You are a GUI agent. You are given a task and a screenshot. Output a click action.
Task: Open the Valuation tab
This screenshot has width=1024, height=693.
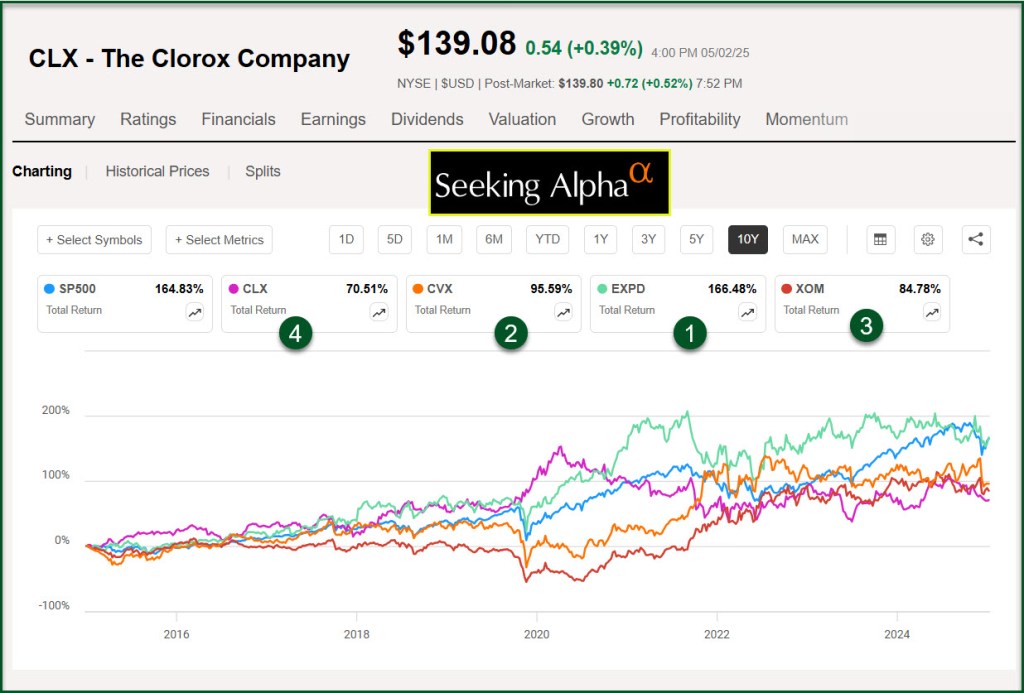pyautogui.click(x=522, y=119)
